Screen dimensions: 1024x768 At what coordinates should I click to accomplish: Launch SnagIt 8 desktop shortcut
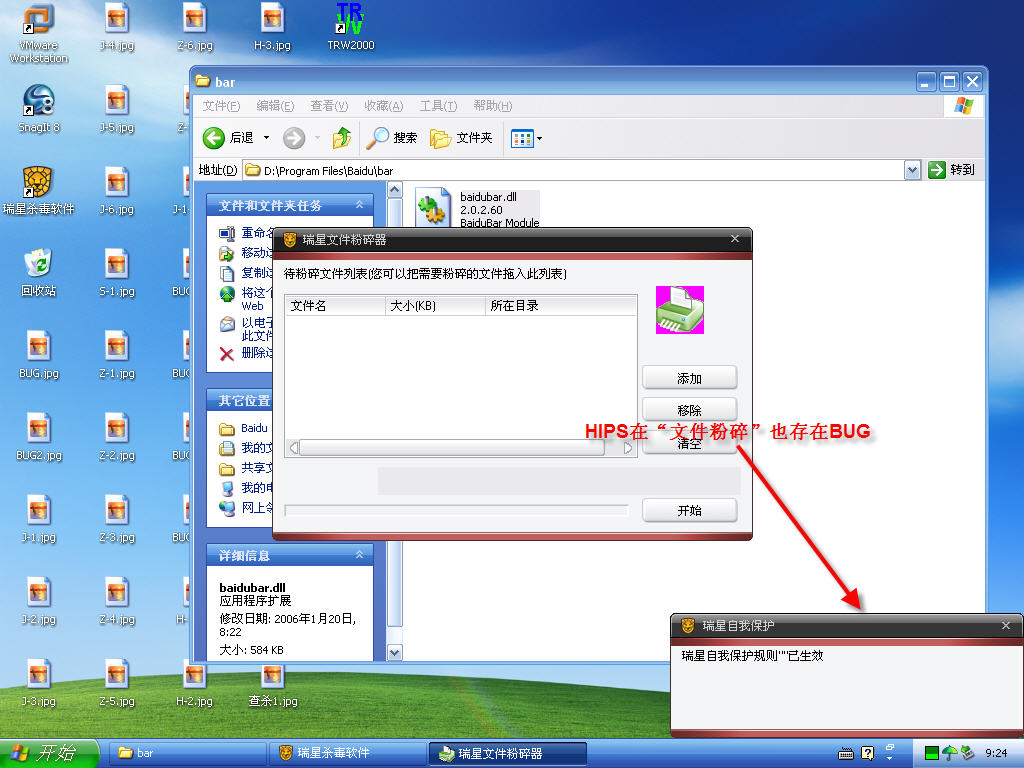[x=39, y=109]
